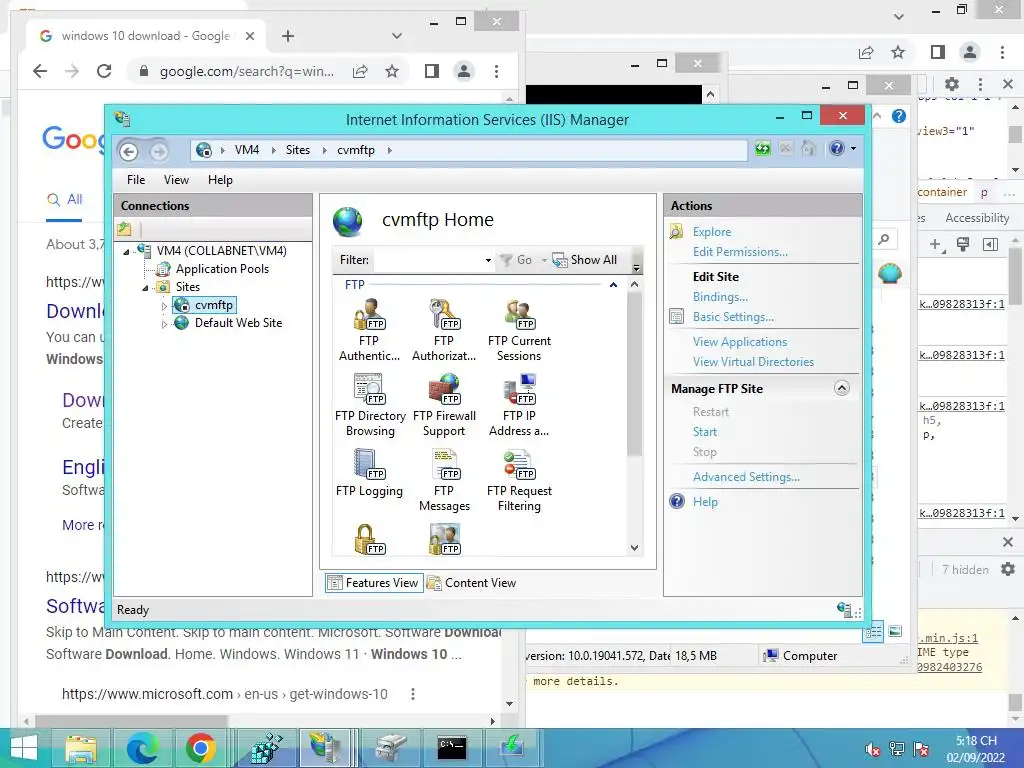Collapse Manage FTP Site section

coord(842,389)
